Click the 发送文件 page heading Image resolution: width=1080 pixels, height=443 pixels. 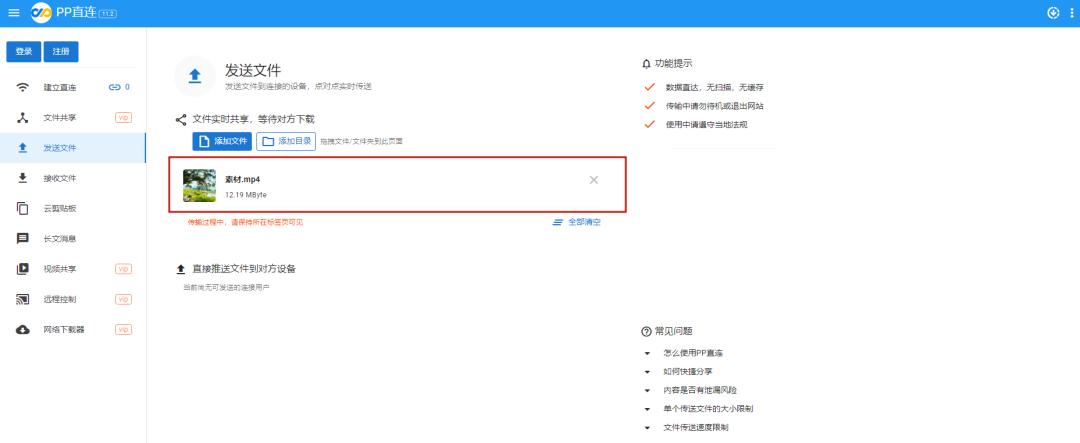pyautogui.click(x=253, y=70)
